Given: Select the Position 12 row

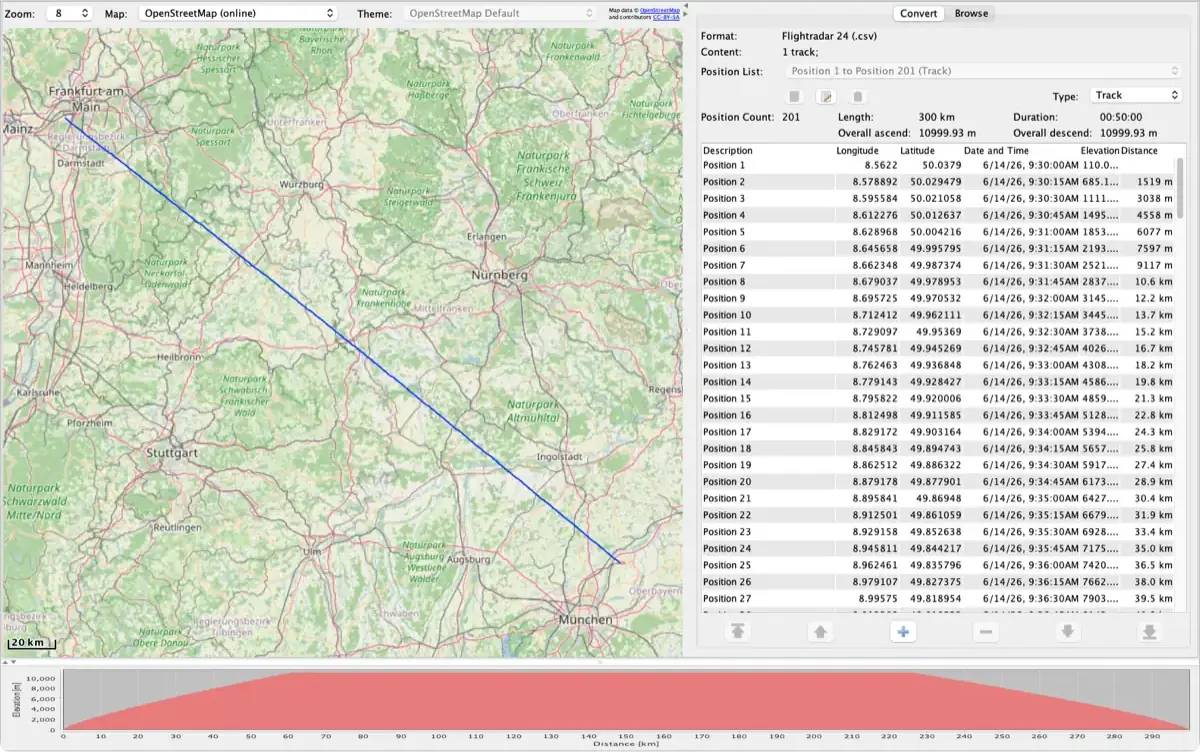Looking at the screenshot, I should click(x=937, y=348).
